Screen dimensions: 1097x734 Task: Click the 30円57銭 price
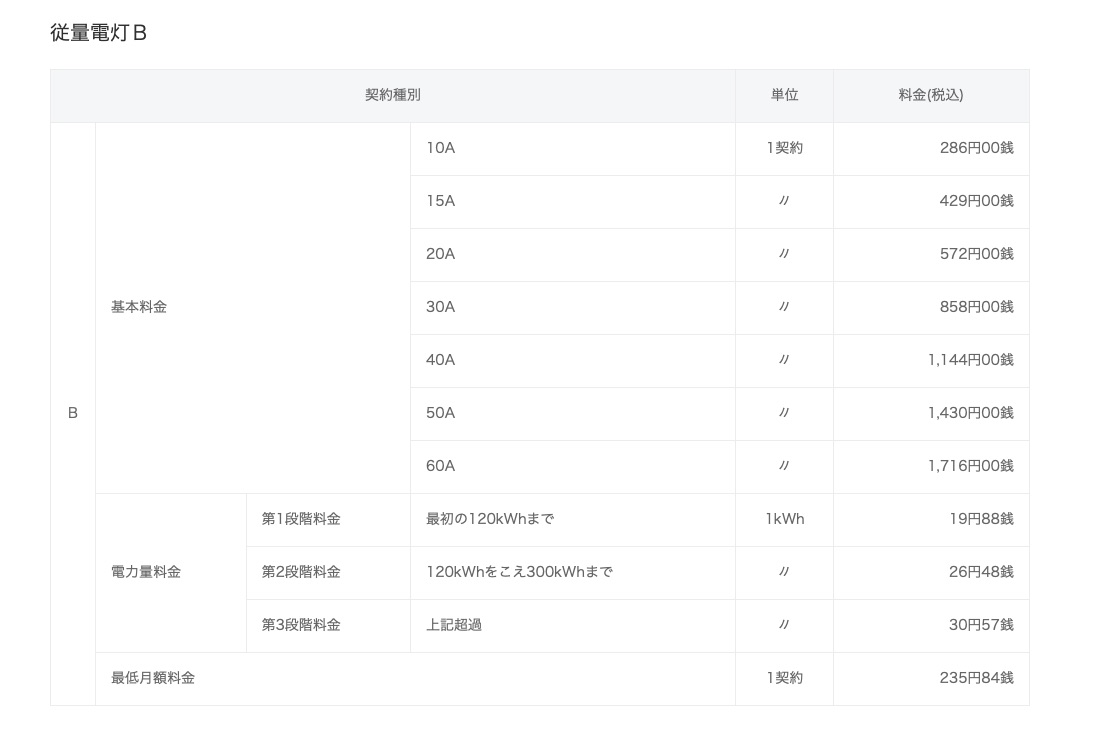coord(982,625)
